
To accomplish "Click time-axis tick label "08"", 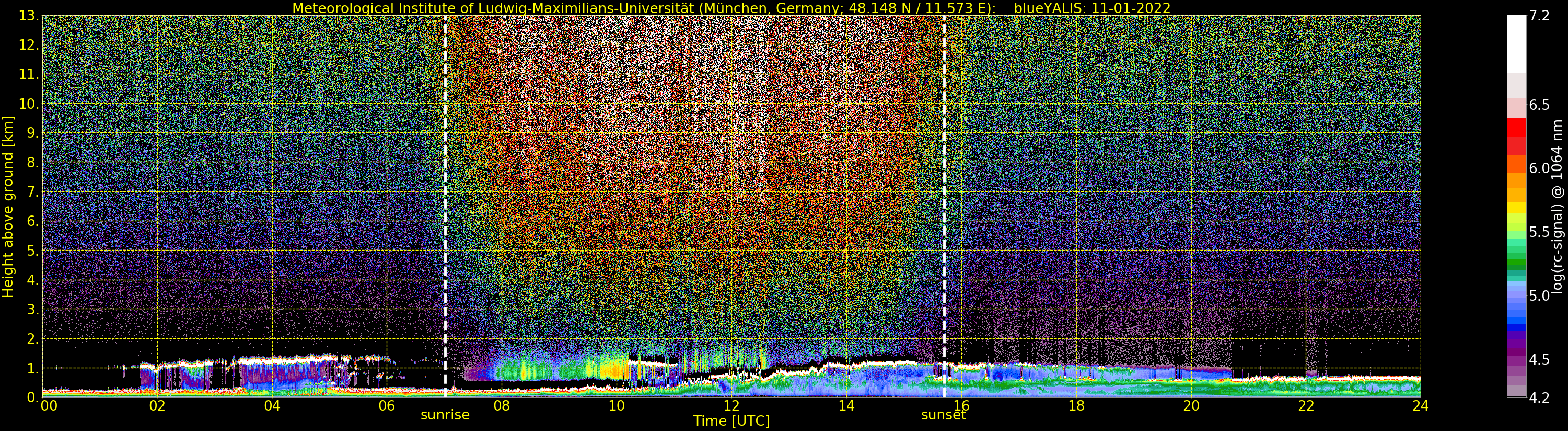I will 502,405.
